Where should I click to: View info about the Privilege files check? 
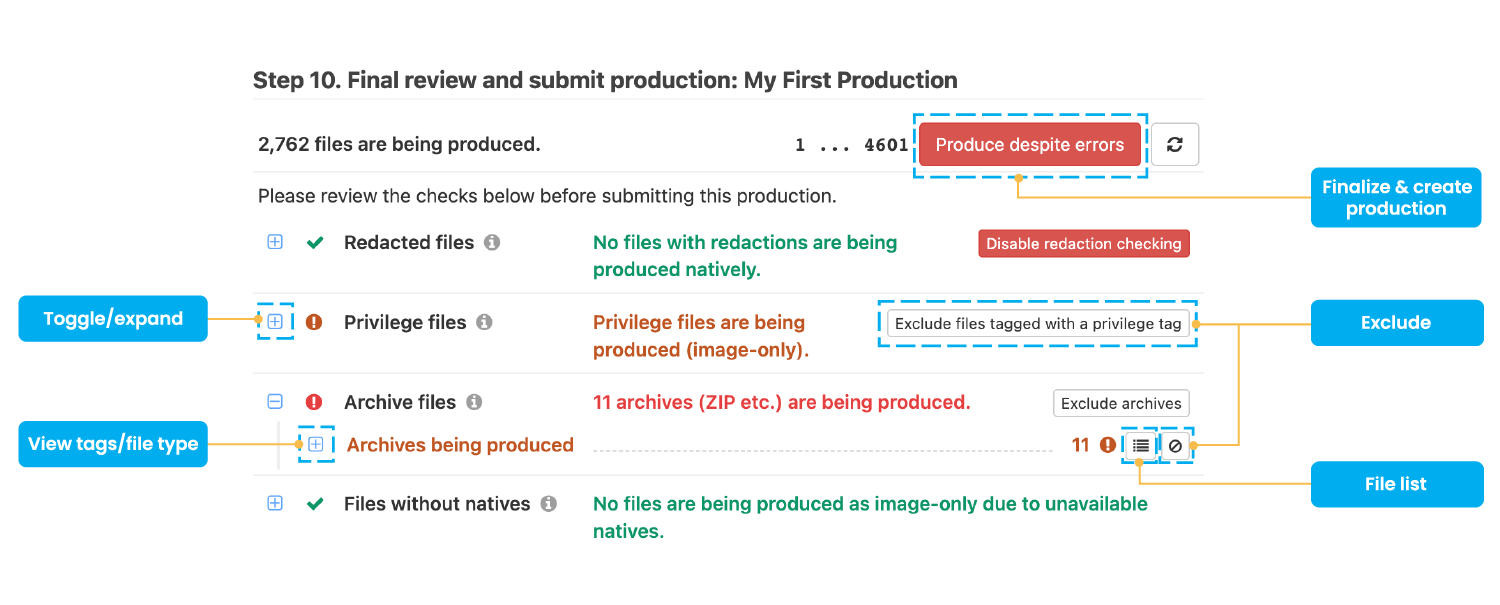click(x=485, y=322)
